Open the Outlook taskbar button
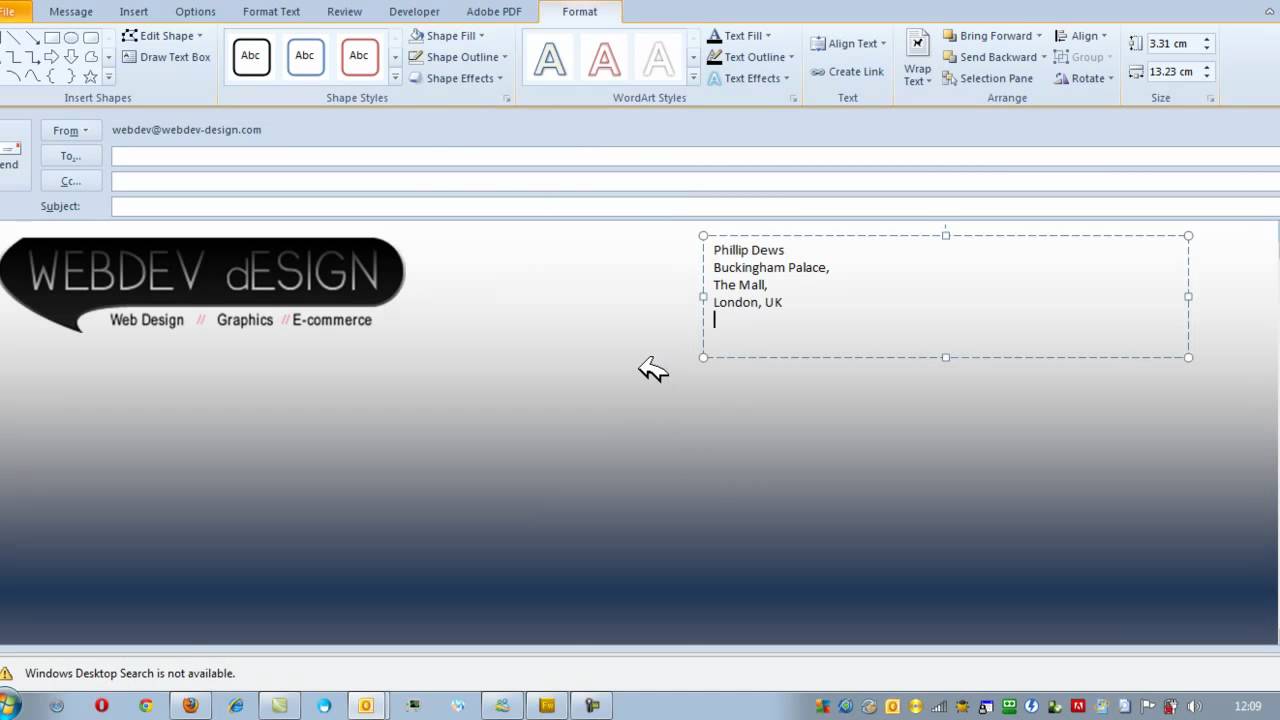1280x720 pixels. pyautogui.click(x=366, y=705)
